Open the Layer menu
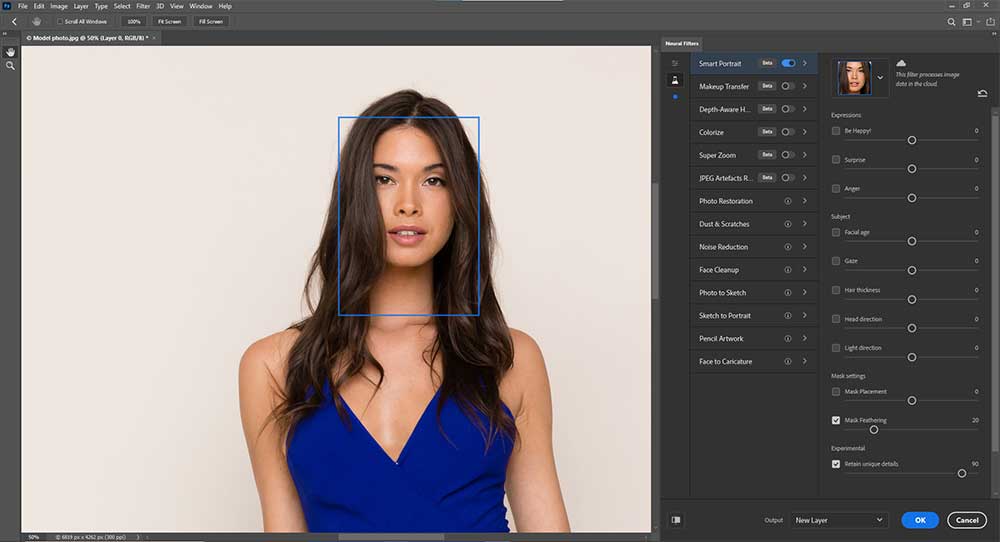This screenshot has height=542, width=1000. coord(81,6)
